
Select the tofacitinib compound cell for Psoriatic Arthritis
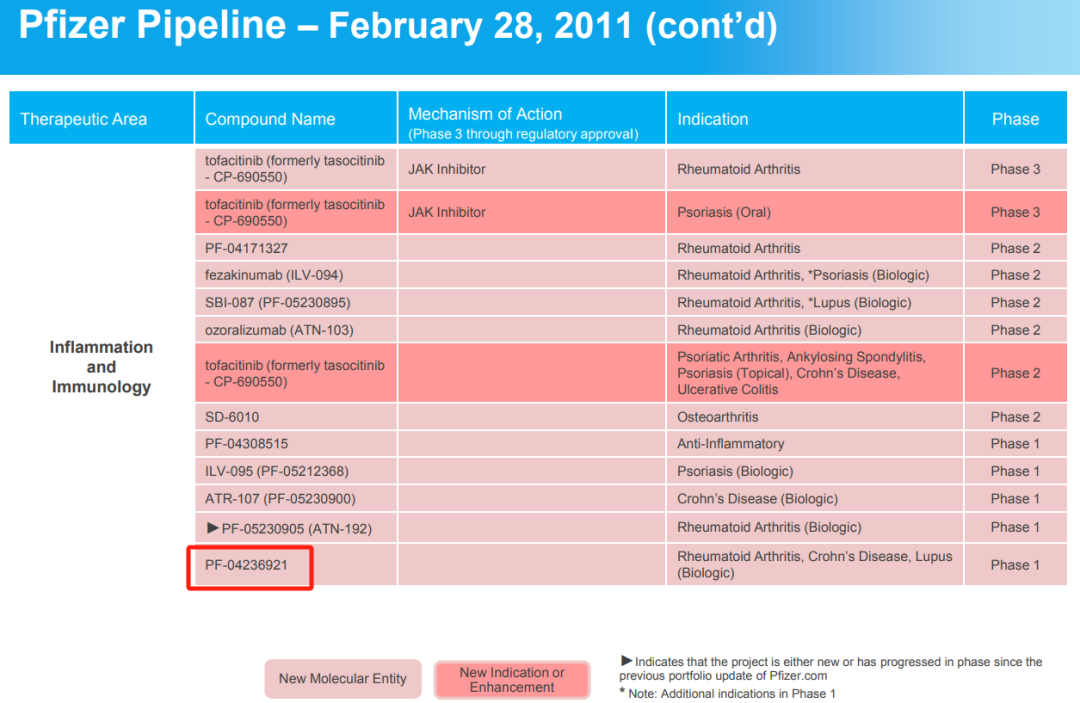295,373
